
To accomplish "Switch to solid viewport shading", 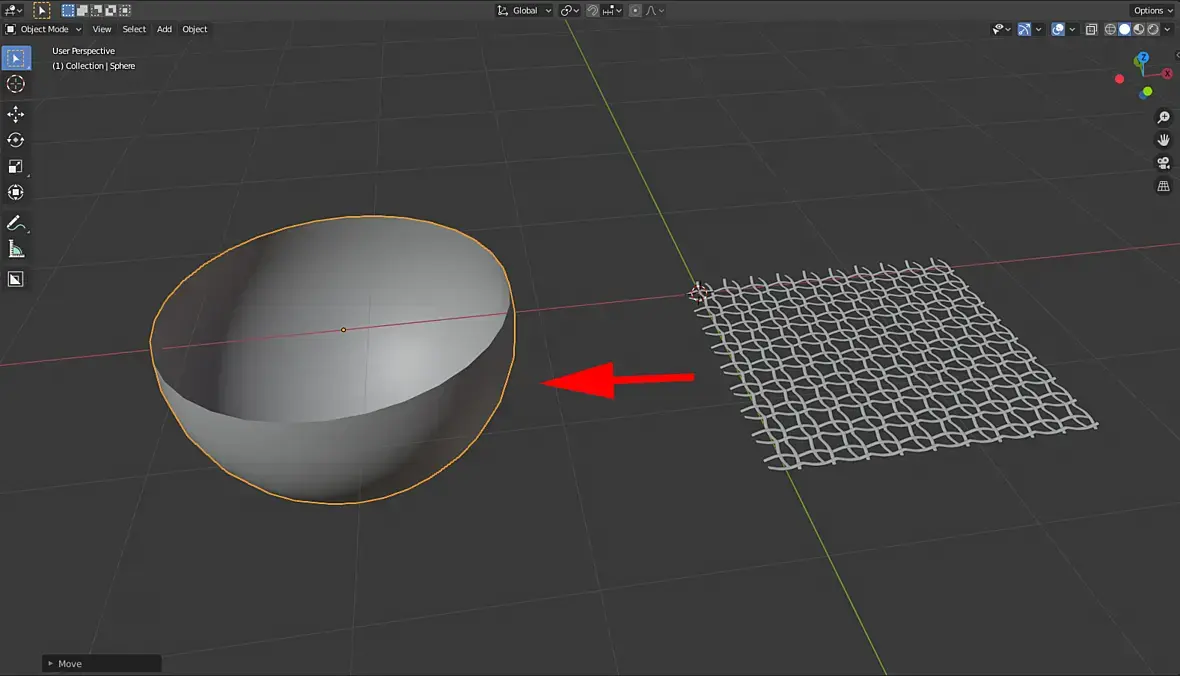I will point(1124,29).
